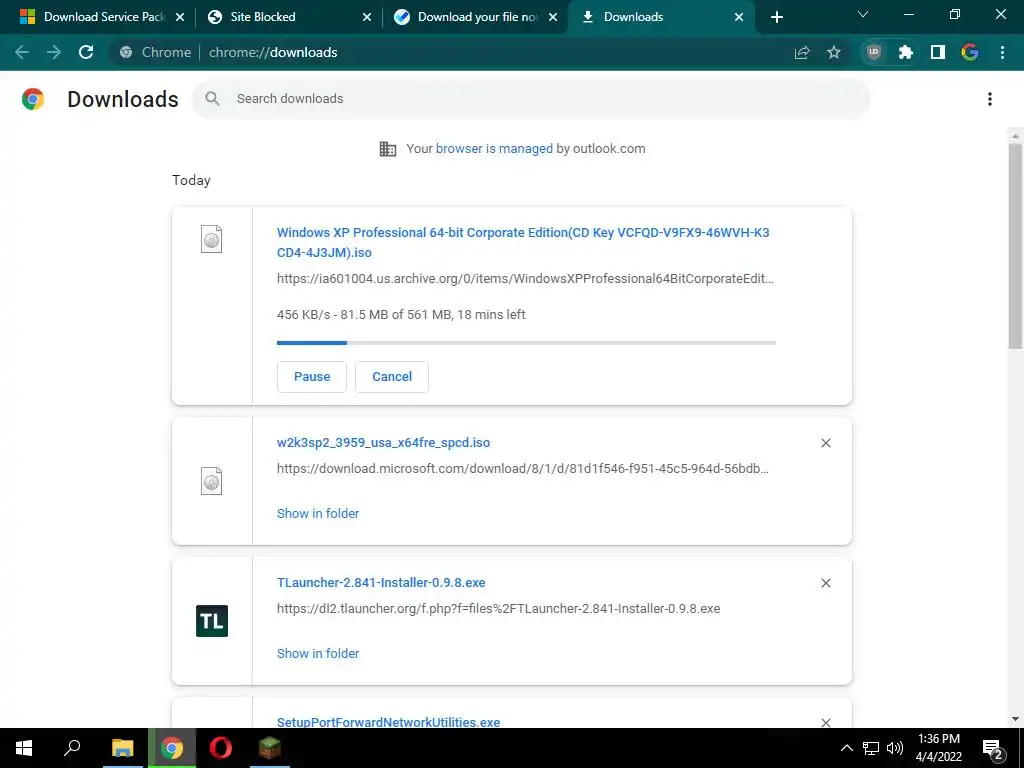Open Windows taskbar search
The height and width of the screenshot is (768, 1024).
point(72,748)
